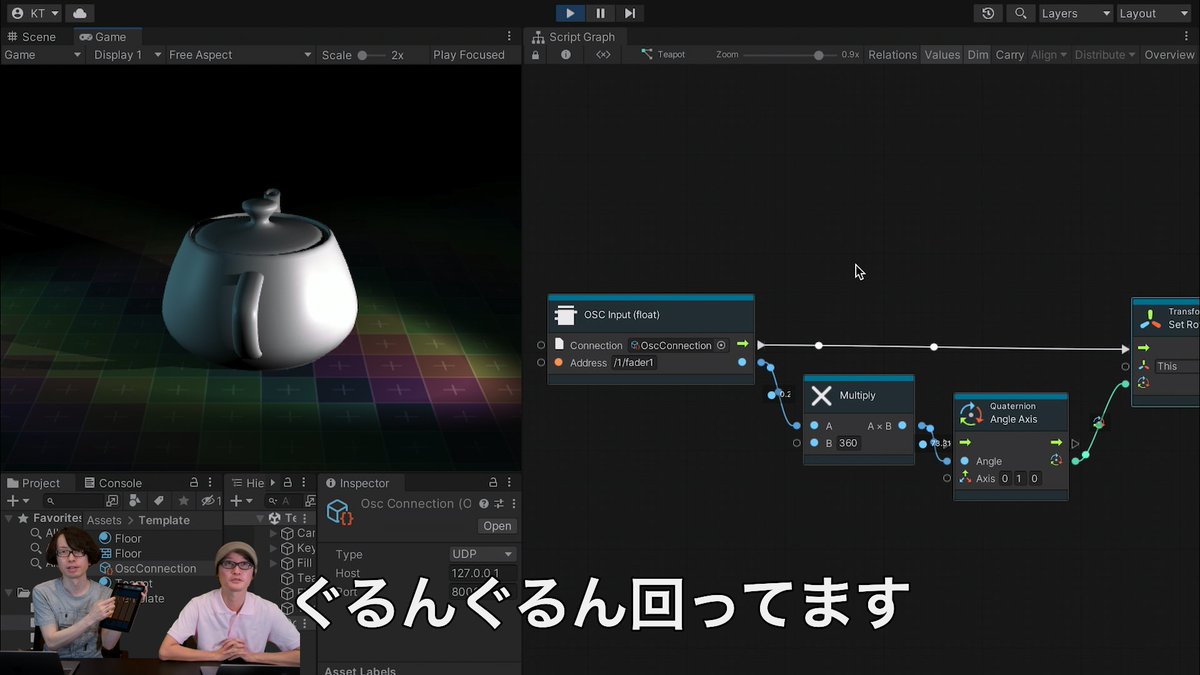Open the Hierarchy create plus menu
The height and width of the screenshot is (675, 1200).
(240, 501)
